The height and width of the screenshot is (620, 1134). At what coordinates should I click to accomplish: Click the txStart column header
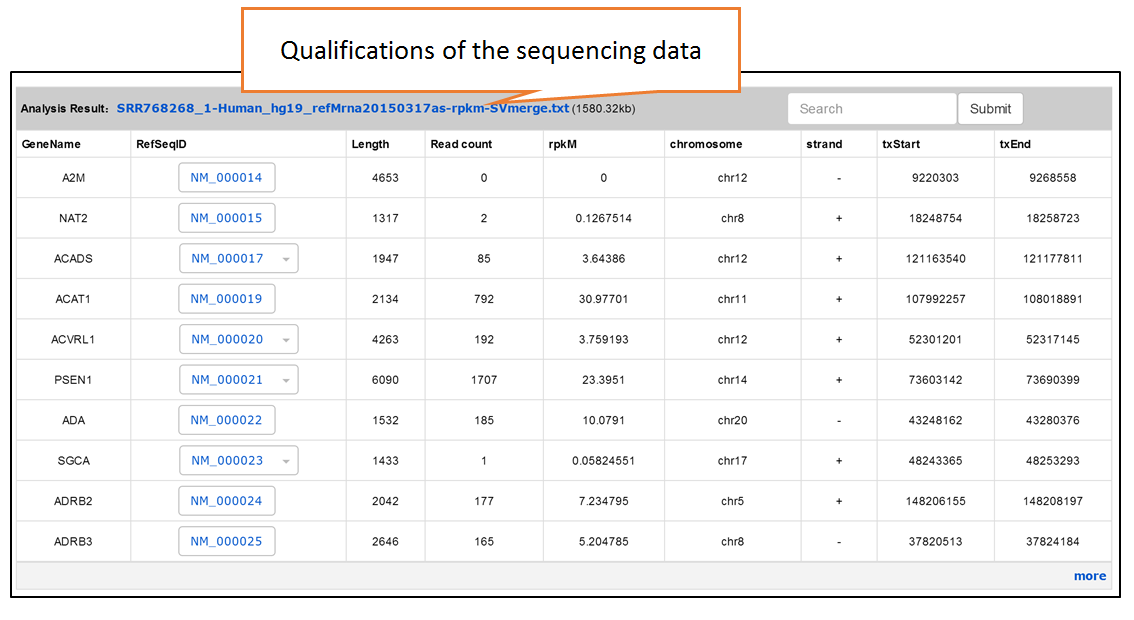coord(901,144)
